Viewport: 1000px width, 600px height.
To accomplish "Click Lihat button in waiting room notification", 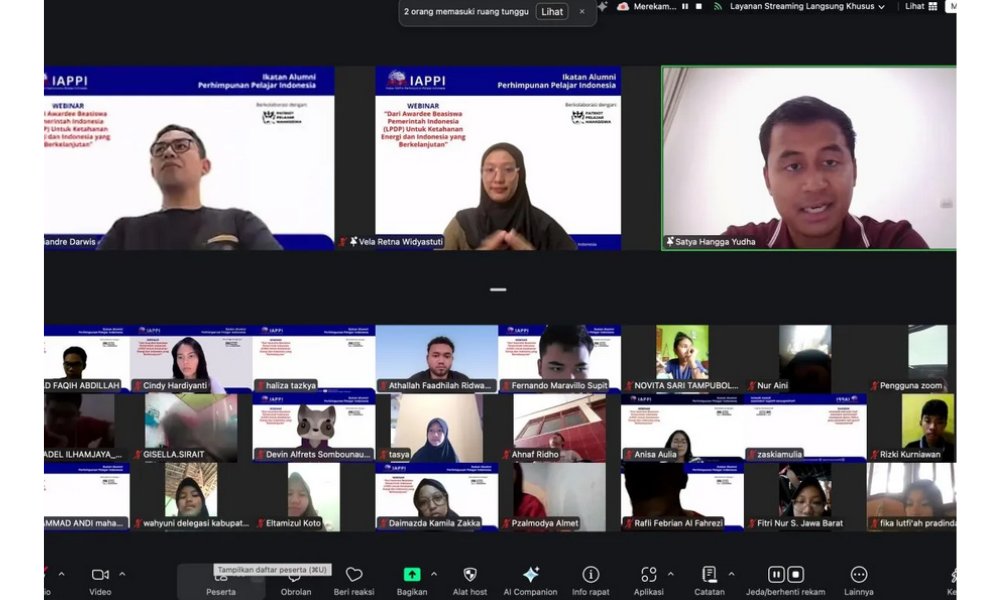I will pos(552,12).
